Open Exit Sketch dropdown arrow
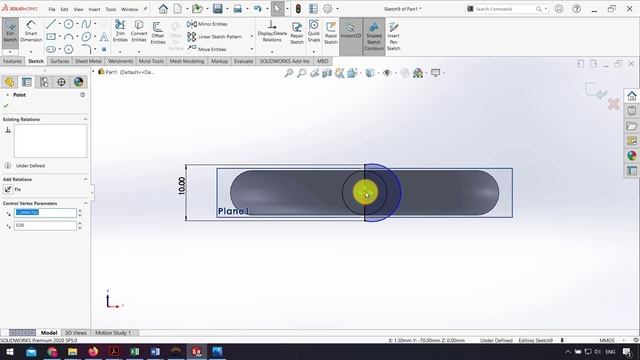Image resolution: width=640 pixels, height=360 pixels. [10, 52]
